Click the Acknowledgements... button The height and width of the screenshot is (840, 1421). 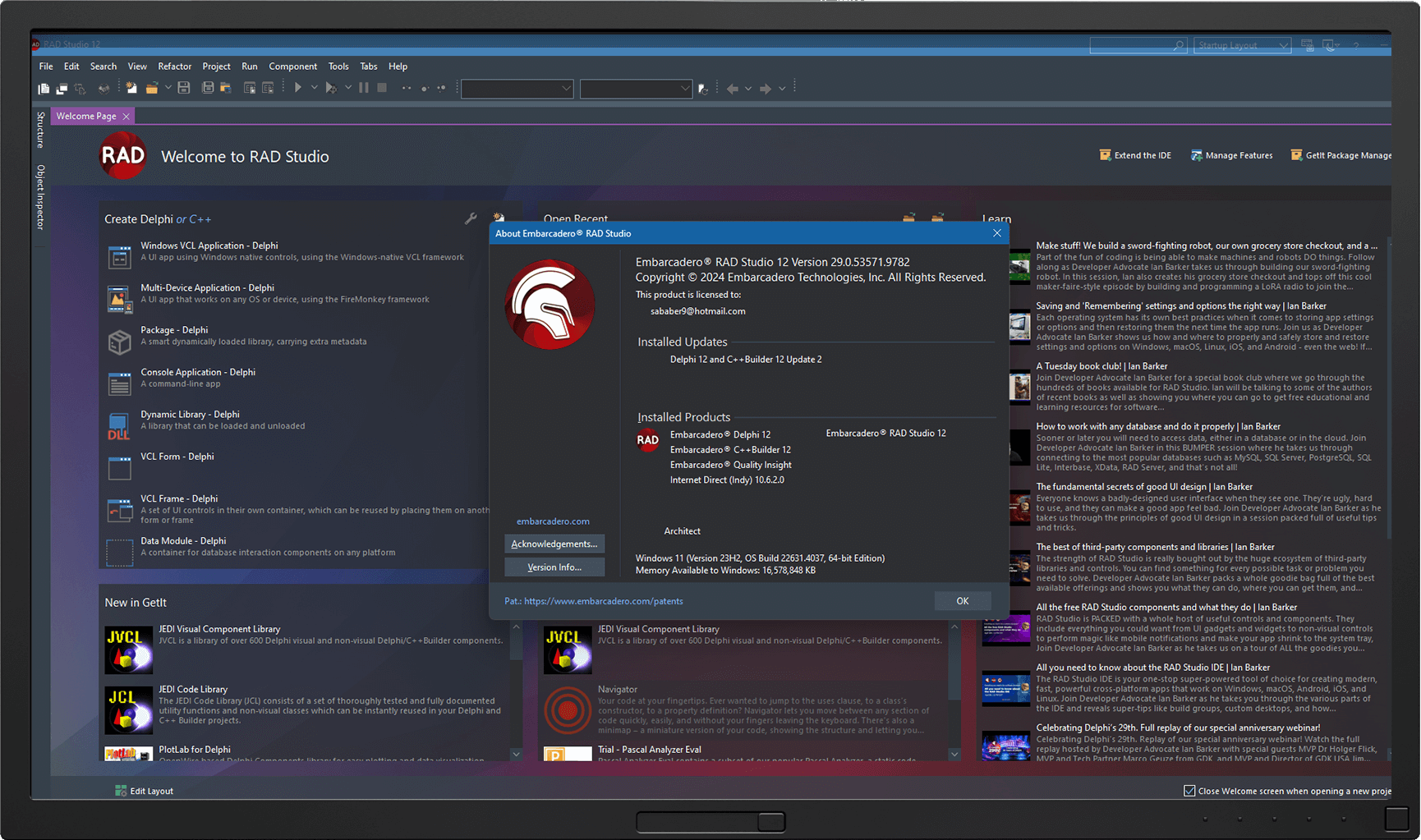click(554, 544)
